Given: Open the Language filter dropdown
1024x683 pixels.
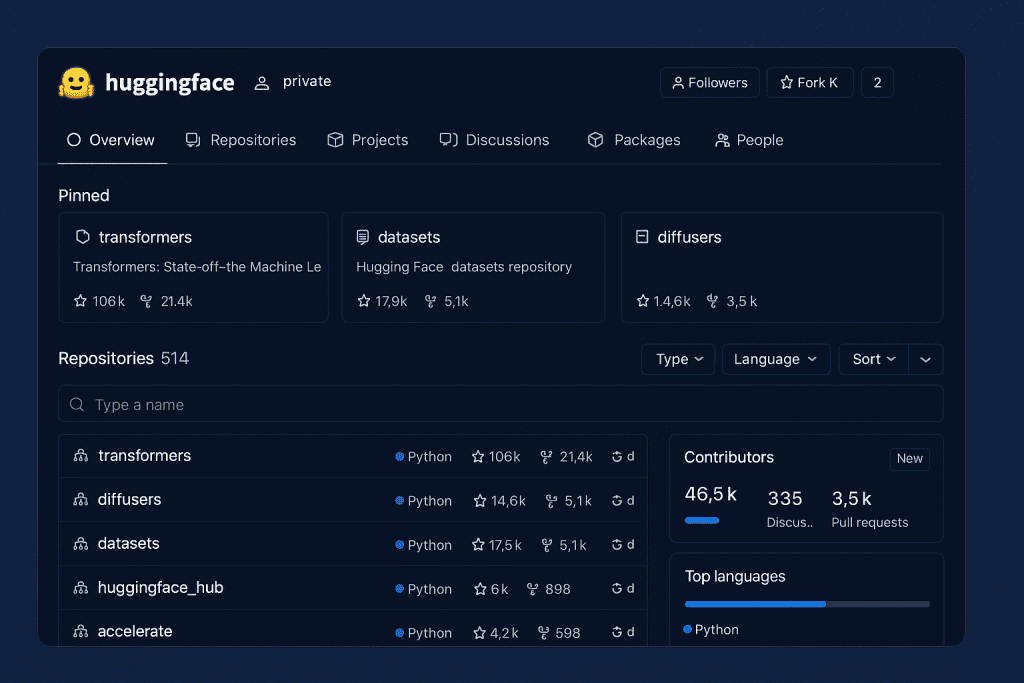Looking at the screenshot, I should click(x=776, y=359).
